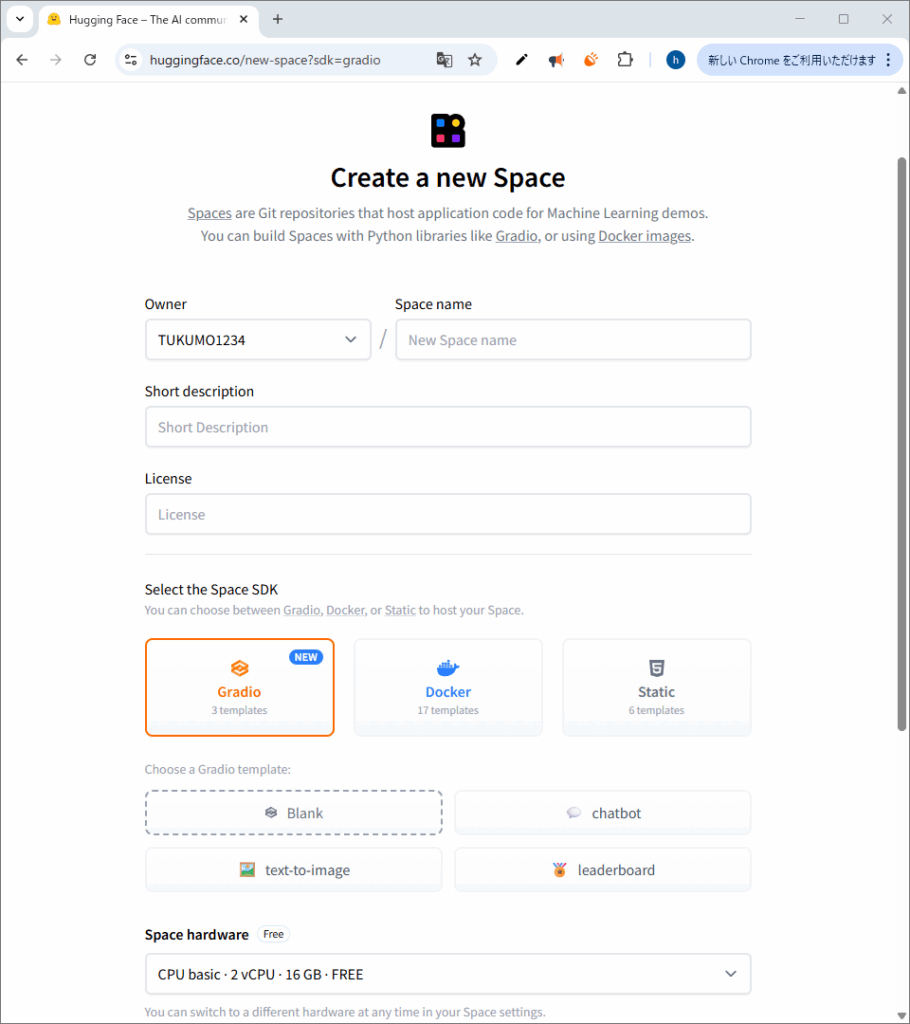The width and height of the screenshot is (910, 1024).
Task: Open the License selection field
Action: coord(447,514)
